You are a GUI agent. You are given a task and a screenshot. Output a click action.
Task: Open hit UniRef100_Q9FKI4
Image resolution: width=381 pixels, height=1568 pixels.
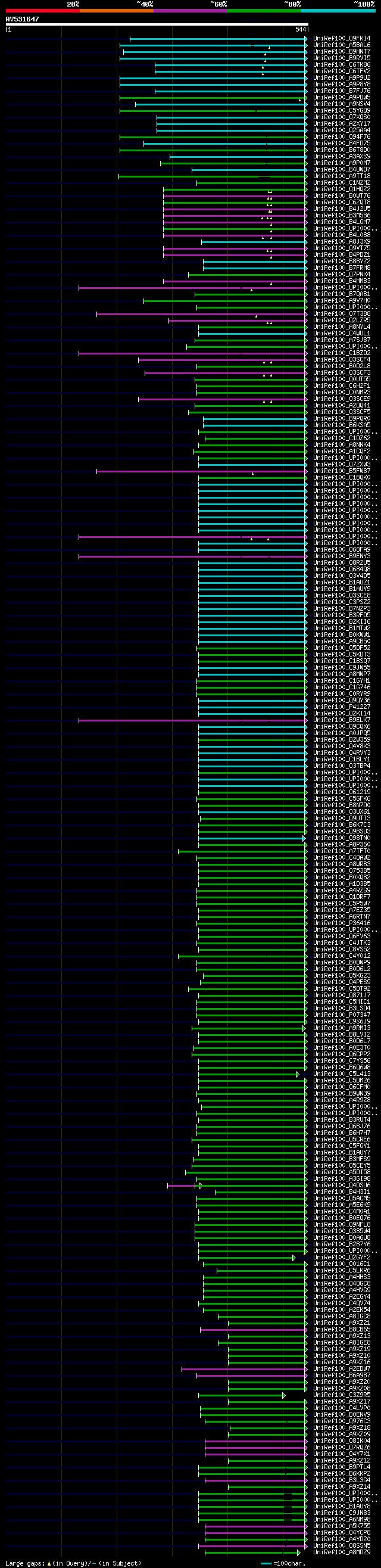coord(342,39)
